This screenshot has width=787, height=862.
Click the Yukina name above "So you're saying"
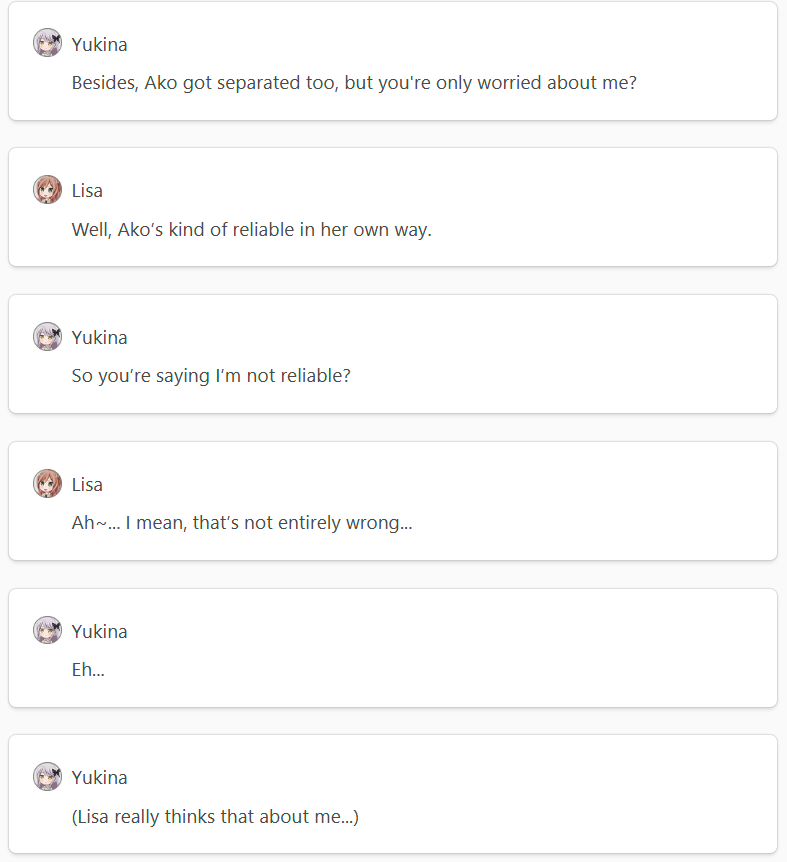point(99,338)
